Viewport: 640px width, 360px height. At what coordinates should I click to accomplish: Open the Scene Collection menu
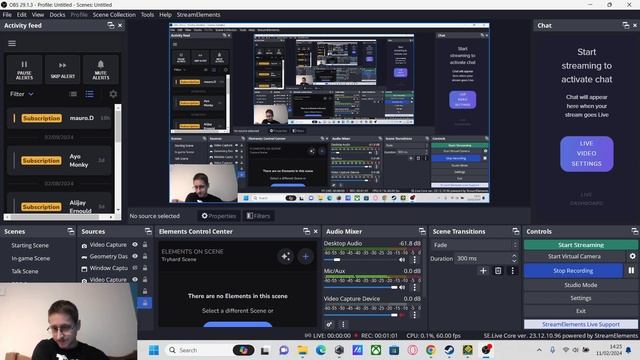pyautogui.click(x=114, y=15)
